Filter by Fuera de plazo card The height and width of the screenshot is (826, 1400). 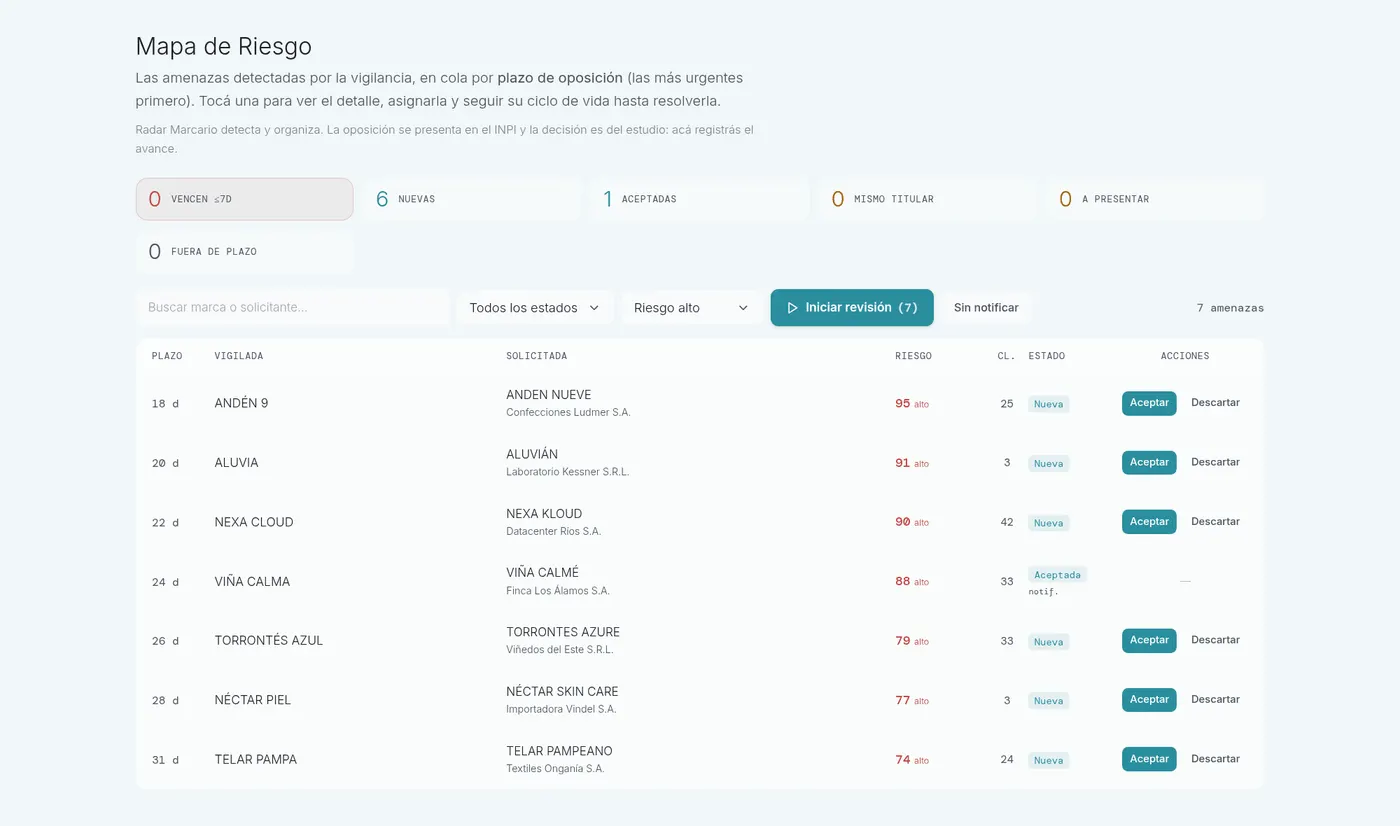click(x=244, y=252)
